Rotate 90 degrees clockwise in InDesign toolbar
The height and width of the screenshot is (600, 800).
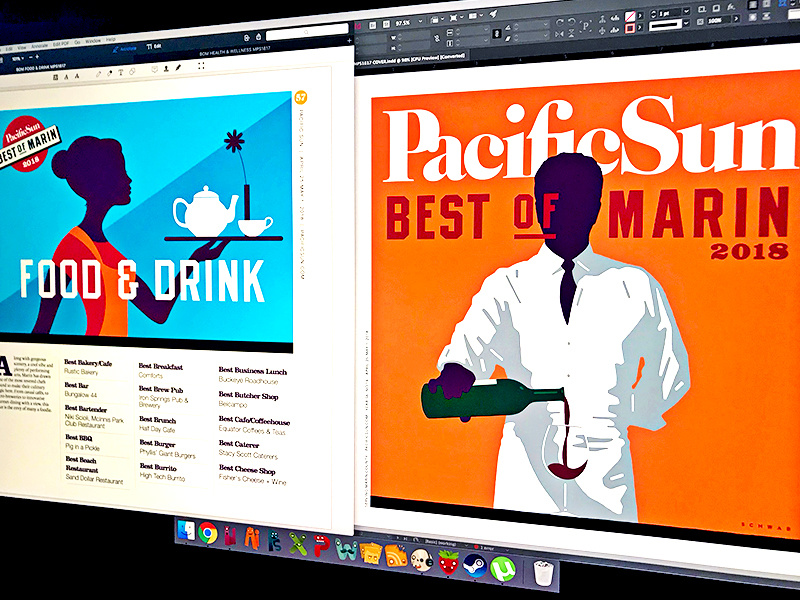coord(560,21)
